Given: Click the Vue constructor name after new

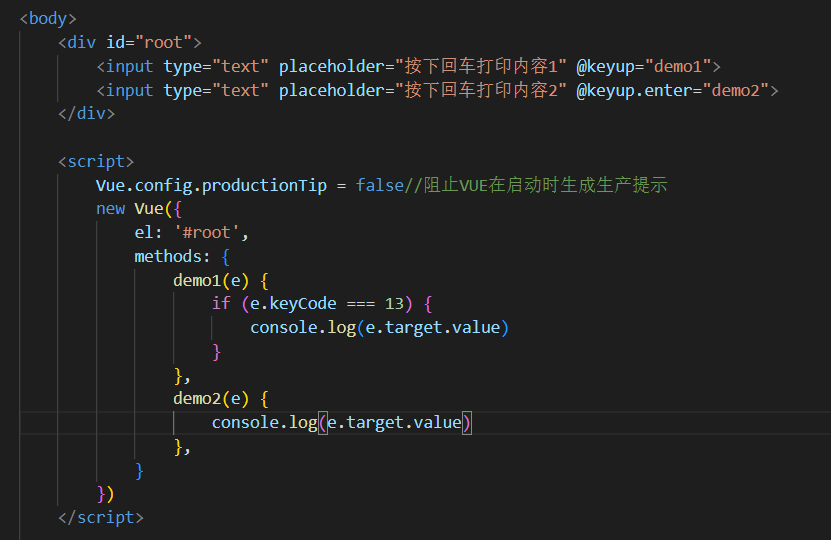Looking at the screenshot, I should coord(148,209).
